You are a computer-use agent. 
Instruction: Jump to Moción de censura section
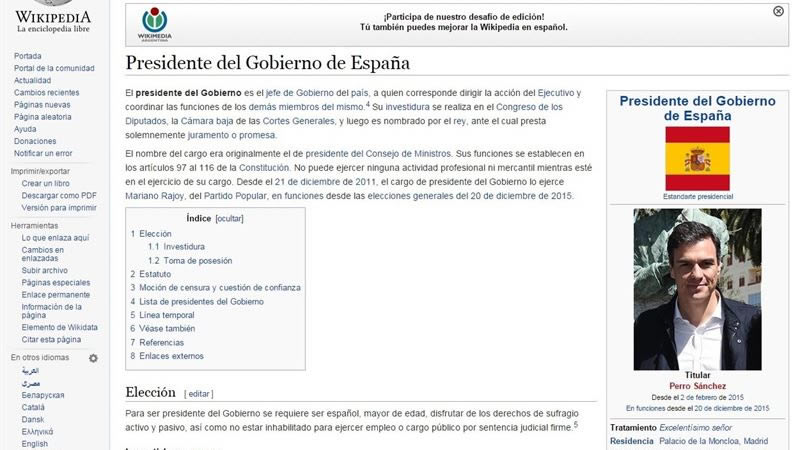[215, 288]
